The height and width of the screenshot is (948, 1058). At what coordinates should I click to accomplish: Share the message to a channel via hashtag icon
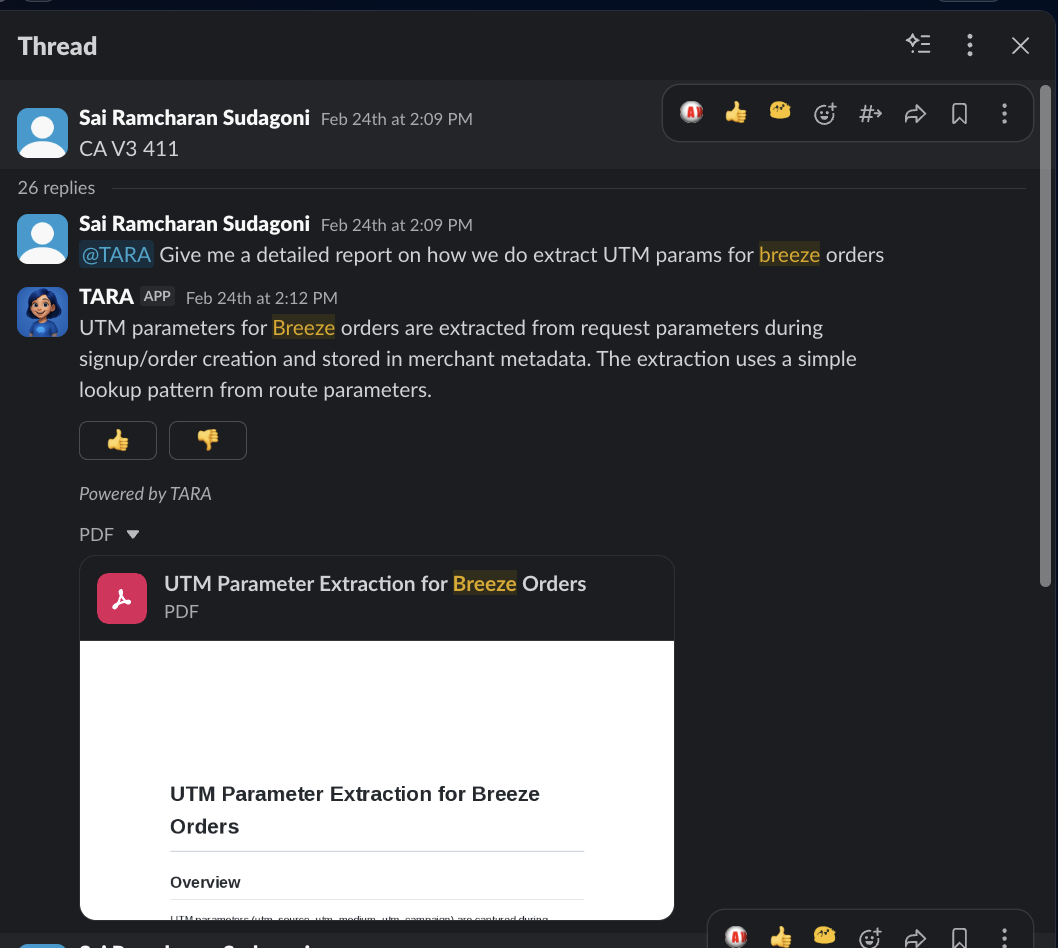pos(869,113)
